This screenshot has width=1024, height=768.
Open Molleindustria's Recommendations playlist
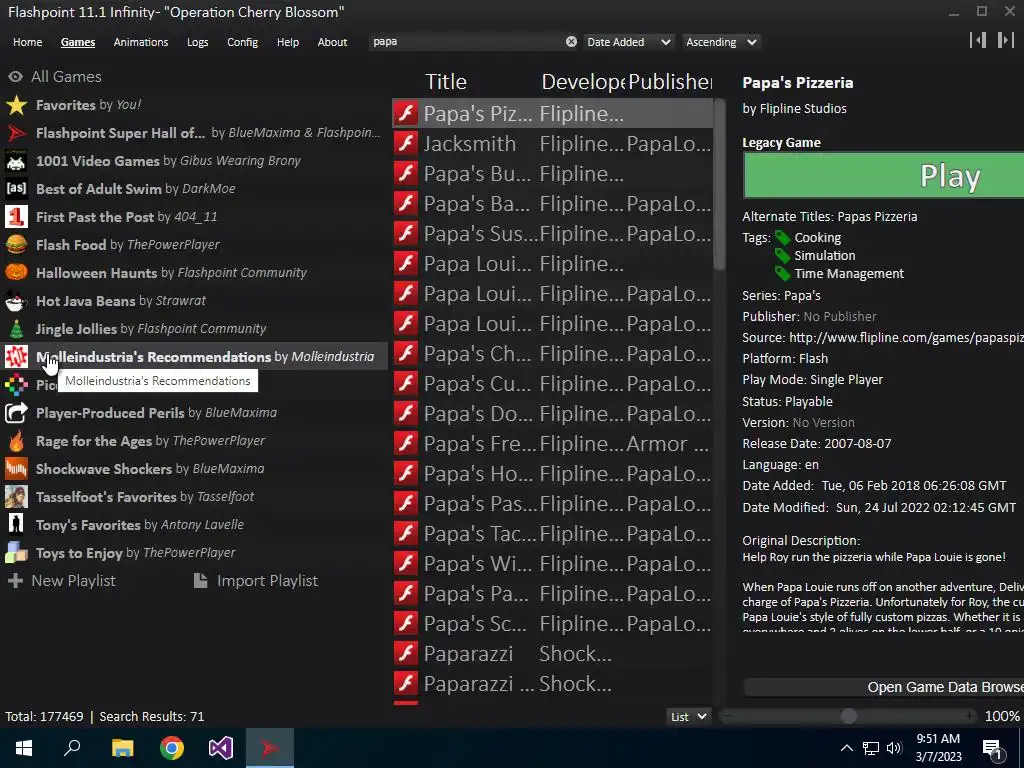tap(194, 357)
